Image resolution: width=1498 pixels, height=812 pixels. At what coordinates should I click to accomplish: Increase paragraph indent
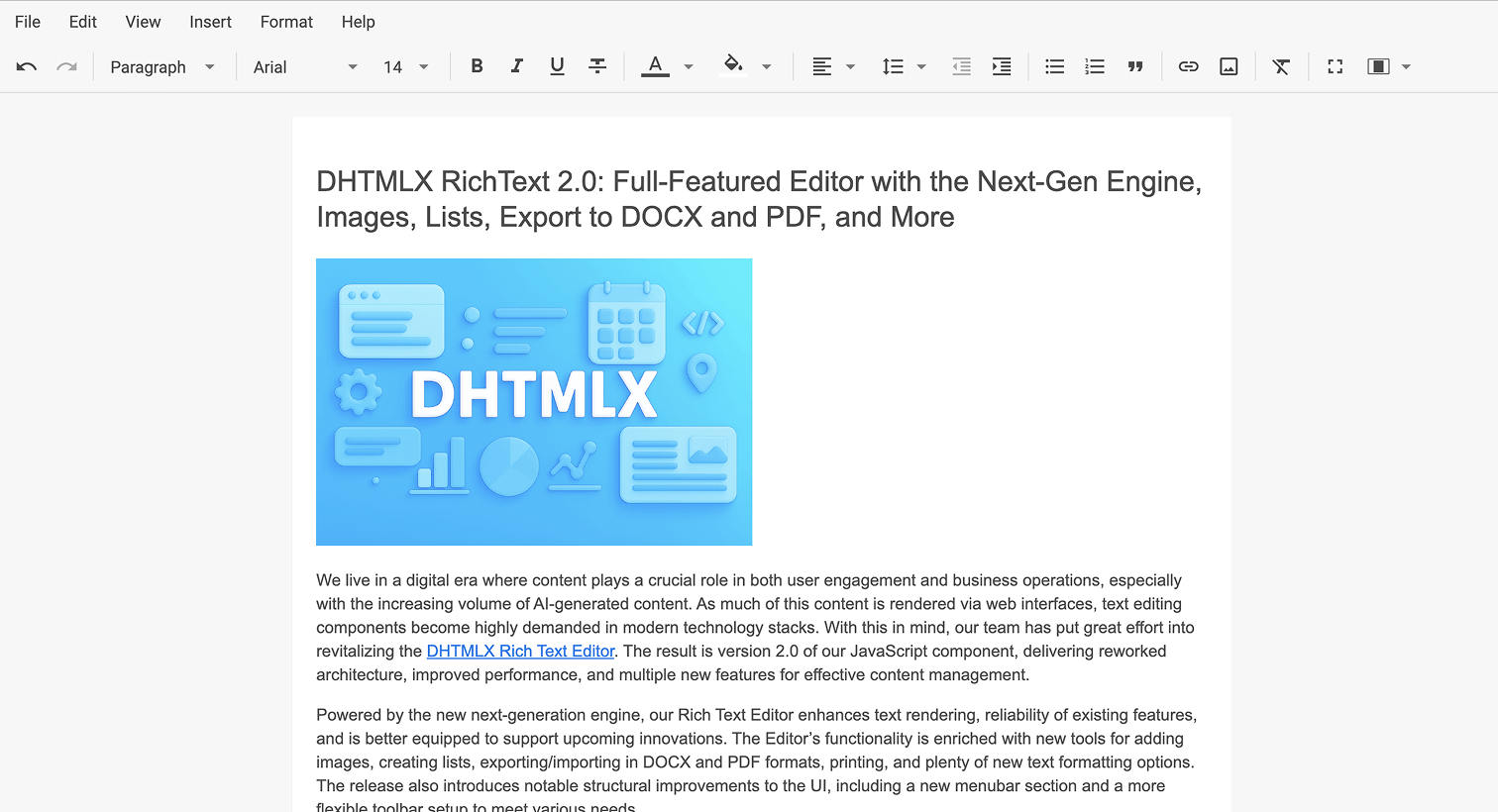[x=1002, y=66]
